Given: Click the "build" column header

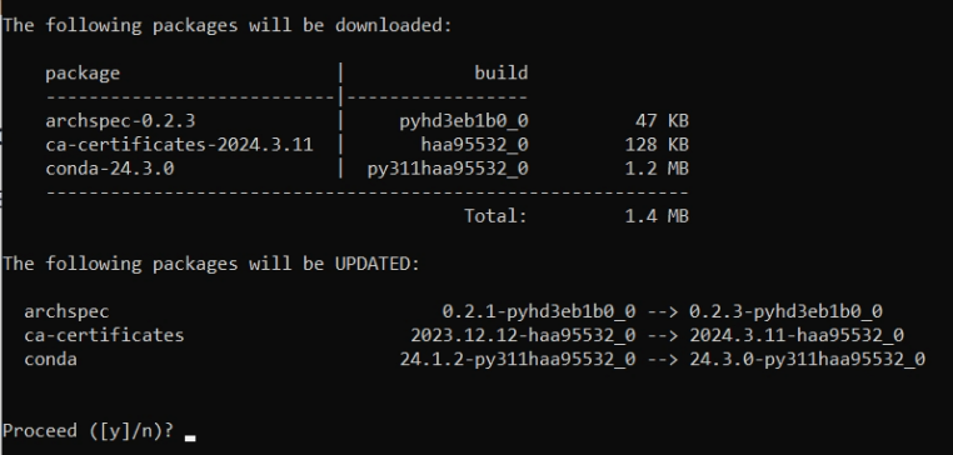Looking at the screenshot, I should point(501,73).
